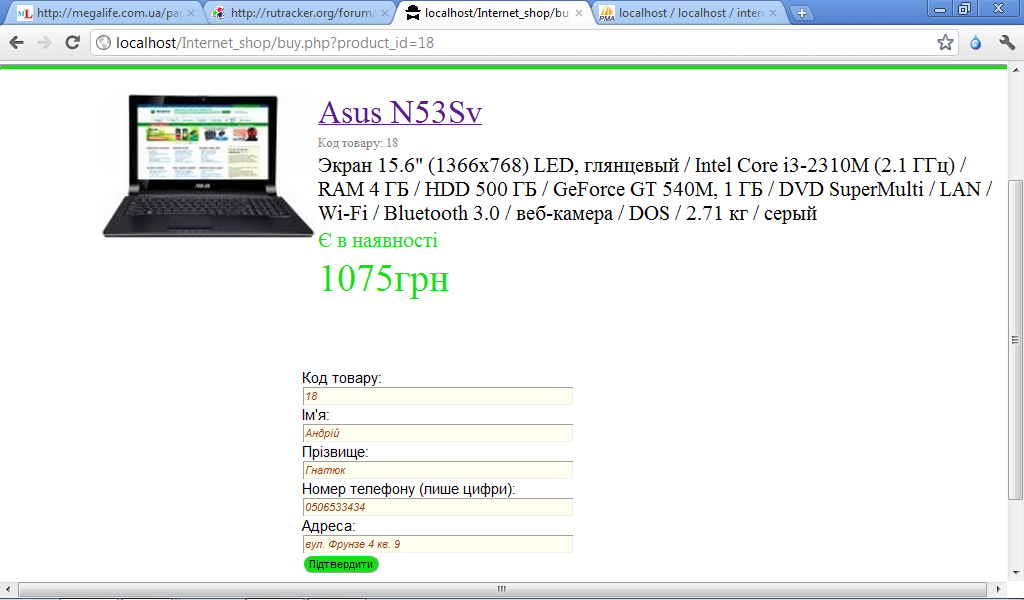The image size is (1024, 600).
Task: Submit the order with Підтвердити button
Action: [341, 564]
